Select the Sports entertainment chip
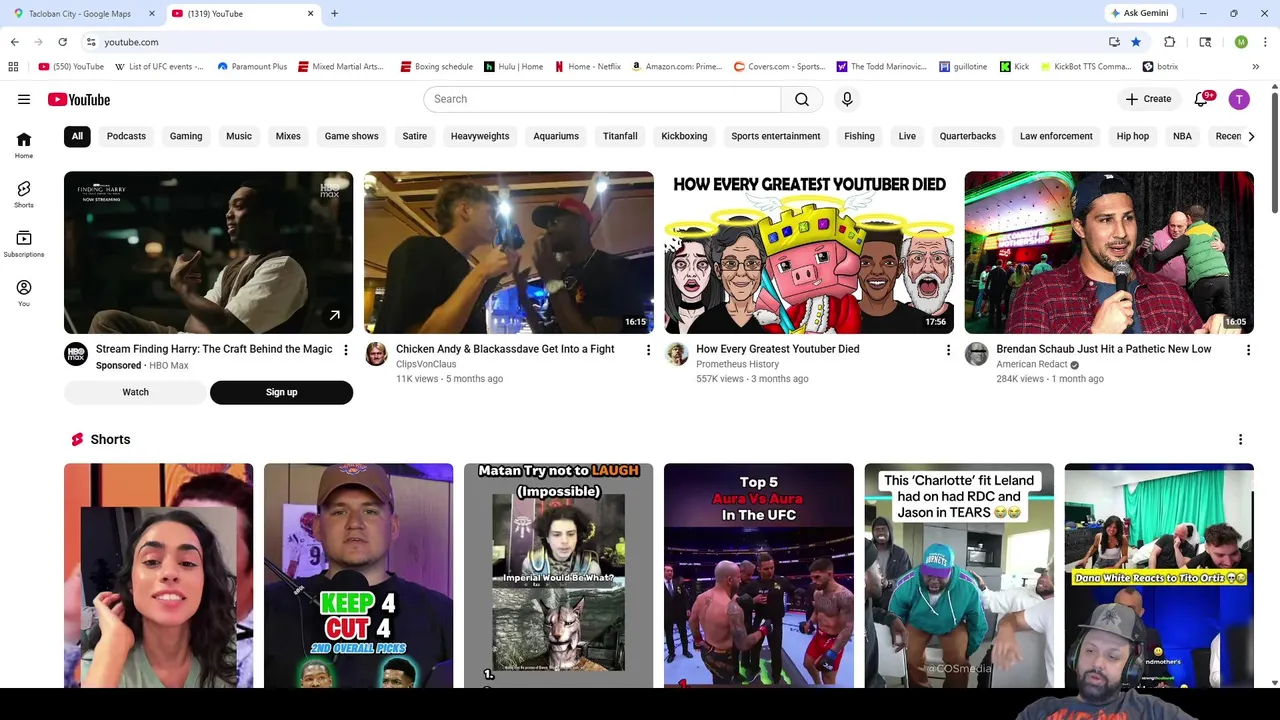The width and height of the screenshot is (1280, 720). [775, 136]
